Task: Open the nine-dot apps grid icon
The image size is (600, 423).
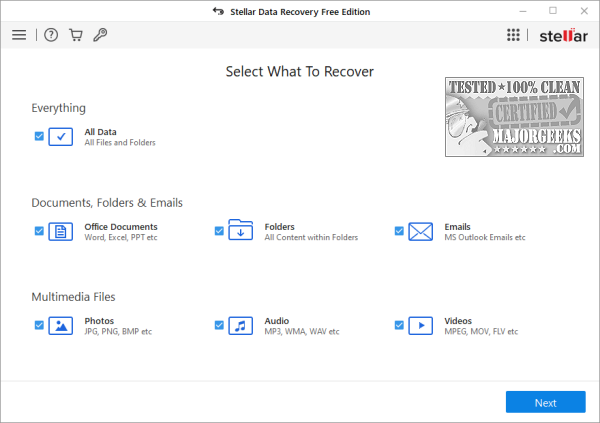Action: 513,35
